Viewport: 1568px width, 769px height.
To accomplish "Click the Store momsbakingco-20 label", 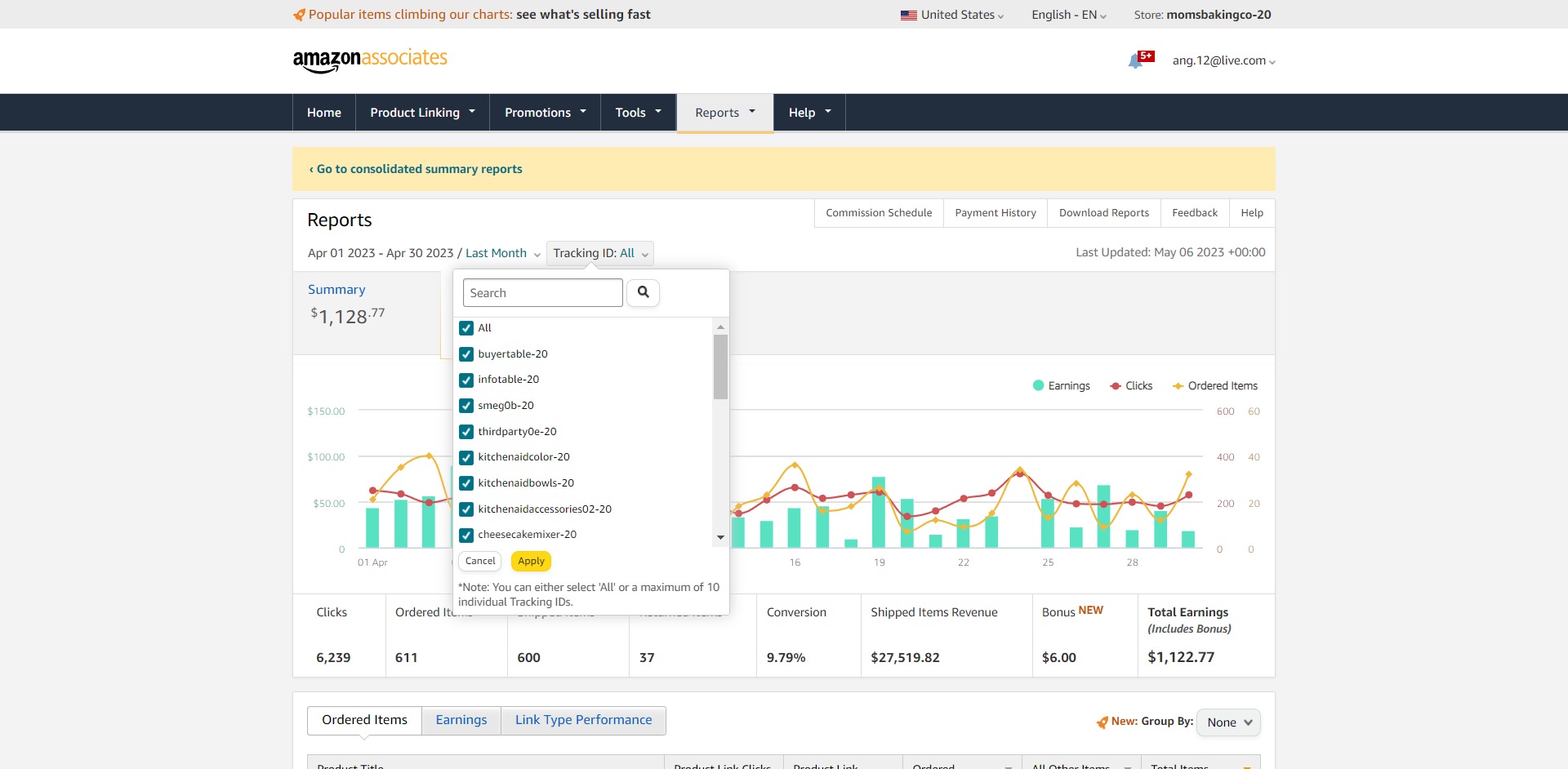I will click(x=1202, y=15).
